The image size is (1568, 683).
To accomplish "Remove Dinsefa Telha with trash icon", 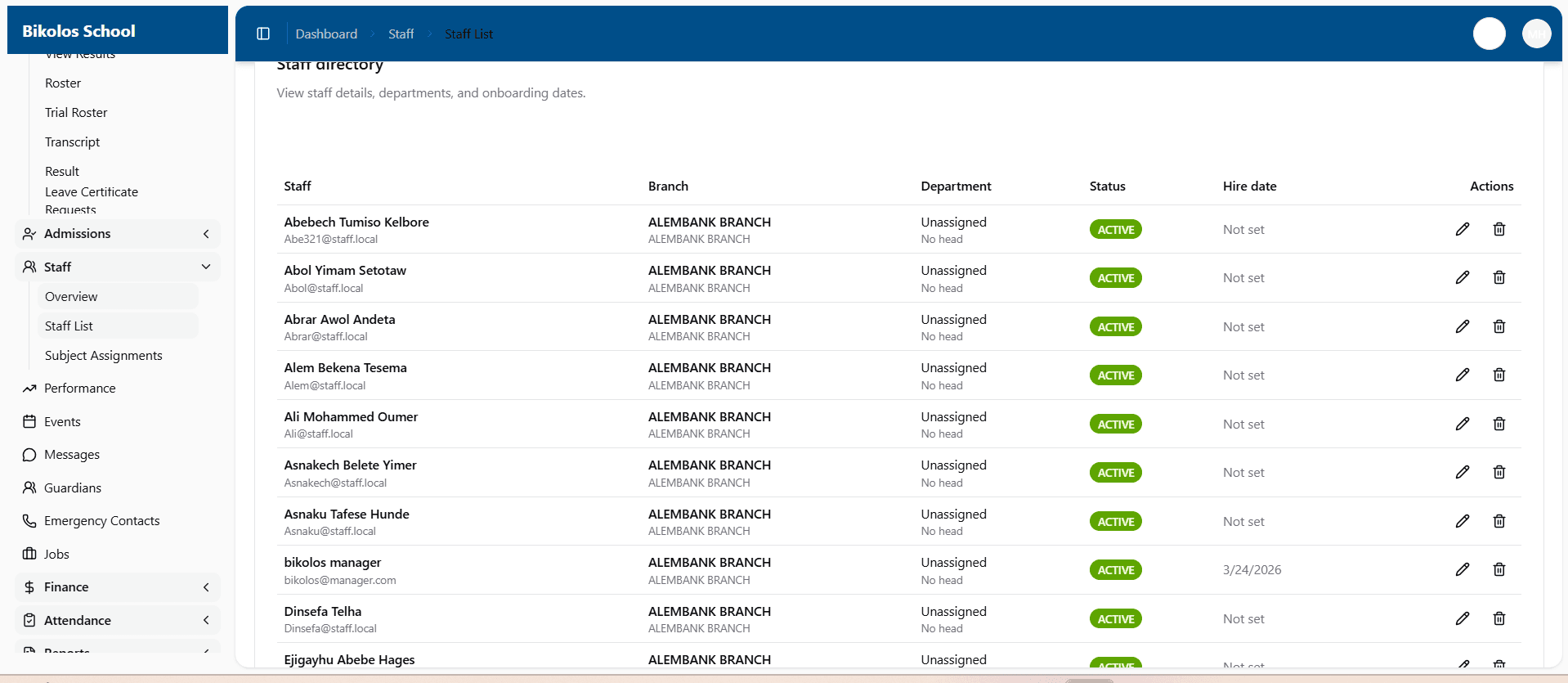I will 1499,618.
